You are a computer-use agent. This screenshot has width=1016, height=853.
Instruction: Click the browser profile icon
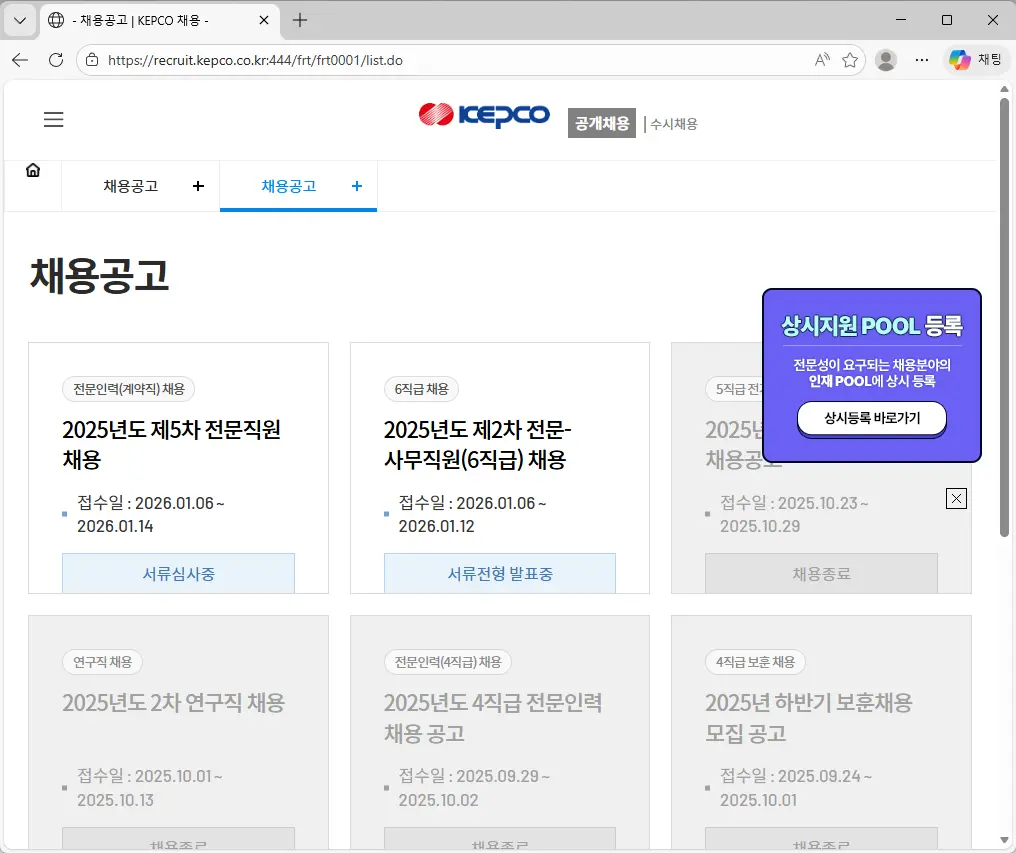click(x=885, y=59)
